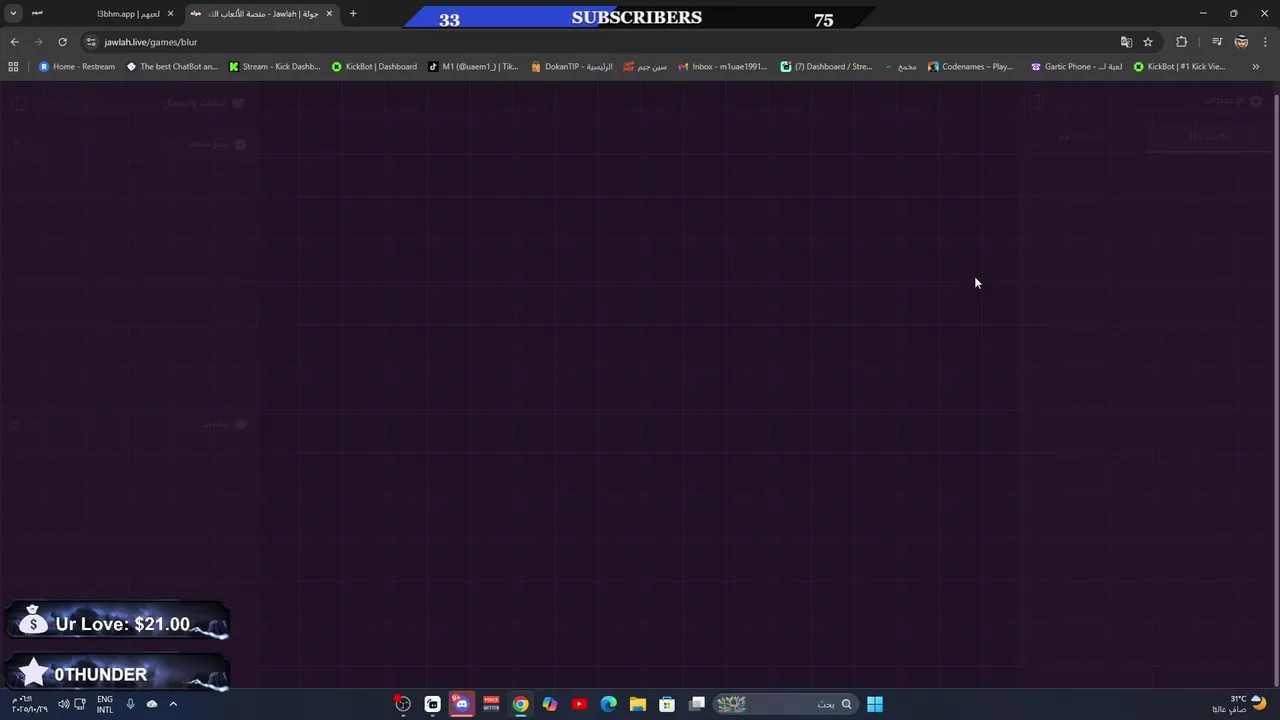Screen dimensions: 1280x720
Task: Open the Inbox - m1uae1991 Gmail bookmark
Action: click(x=723, y=67)
